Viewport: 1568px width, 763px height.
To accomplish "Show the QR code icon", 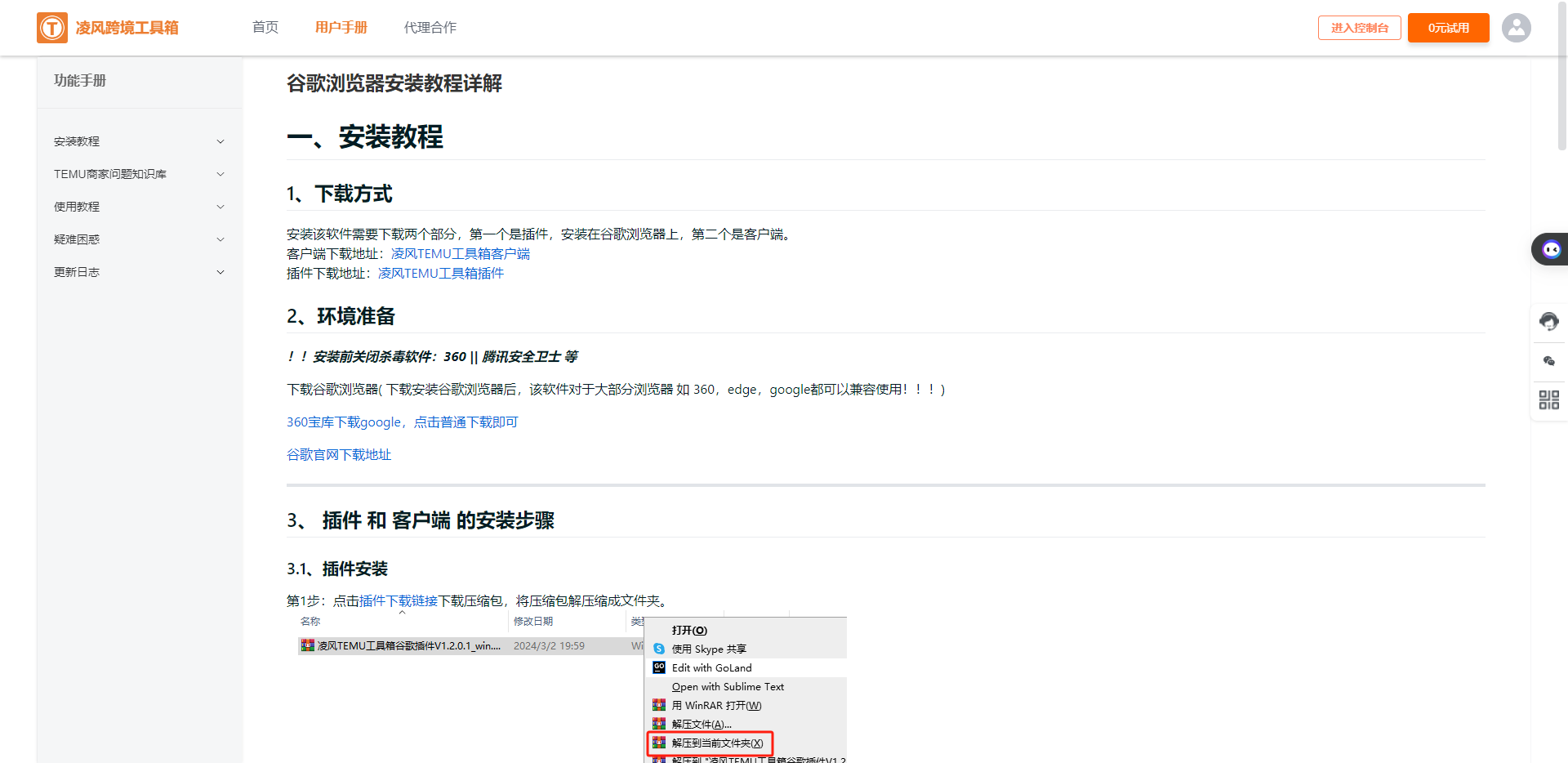I will click(x=1549, y=400).
